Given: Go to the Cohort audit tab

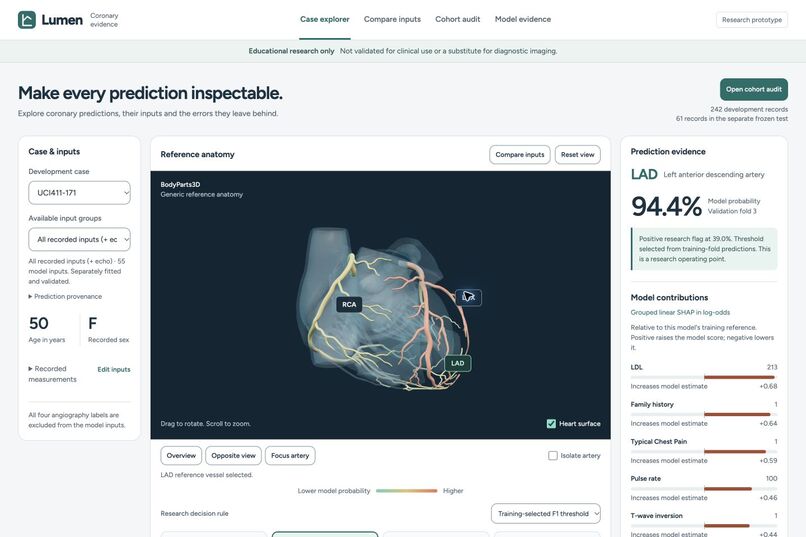Looking at the screenshot, I should pos(457,20).
